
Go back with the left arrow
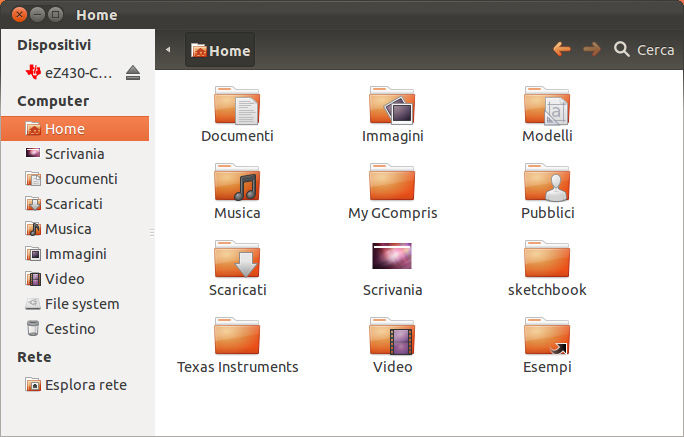pyautogui.click(x=562, y=49)
